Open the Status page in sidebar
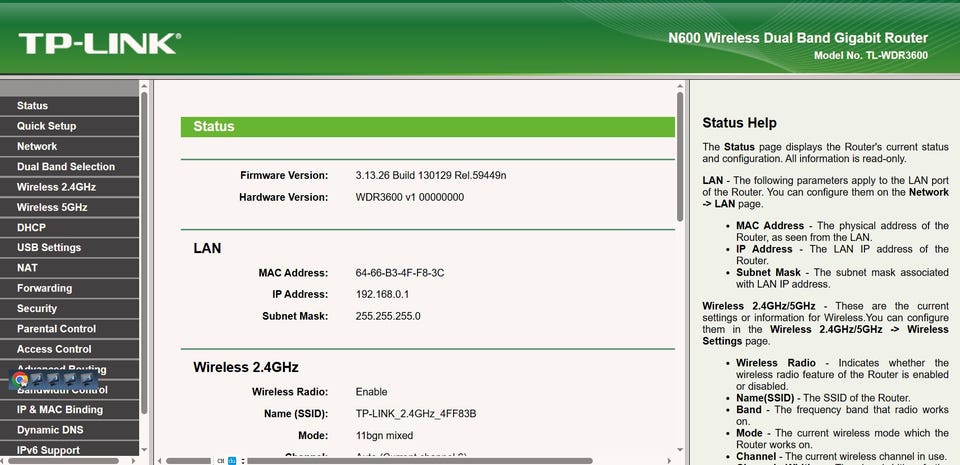960x465 pixels. (x=32, y=106)
